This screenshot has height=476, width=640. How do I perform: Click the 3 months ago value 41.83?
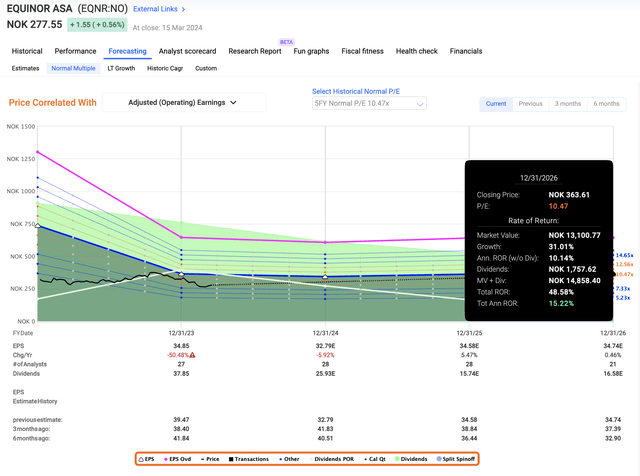[325, 429]
